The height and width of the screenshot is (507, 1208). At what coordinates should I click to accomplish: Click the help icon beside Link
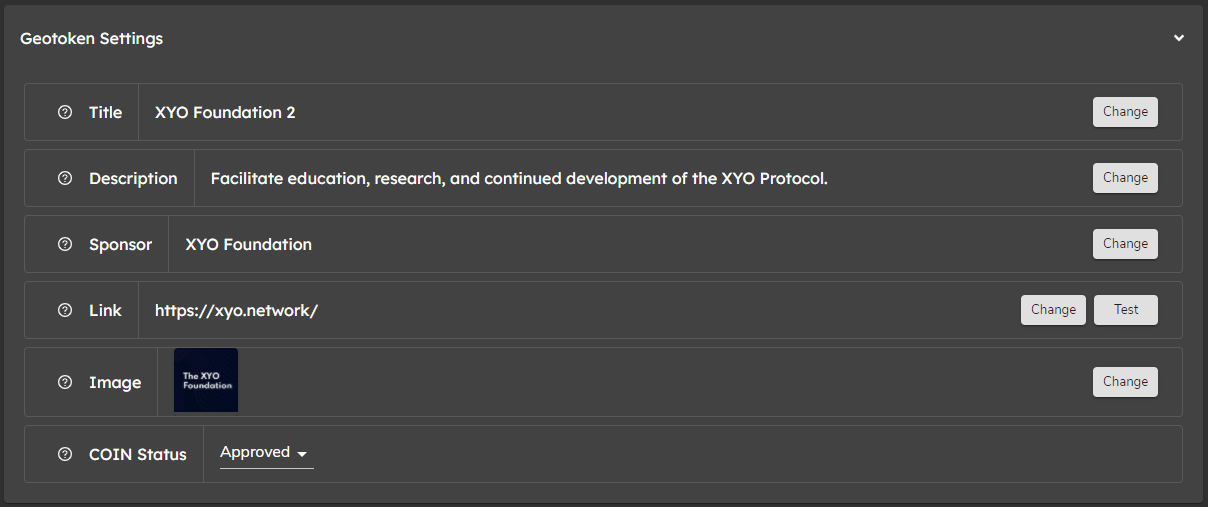[65, 310]
